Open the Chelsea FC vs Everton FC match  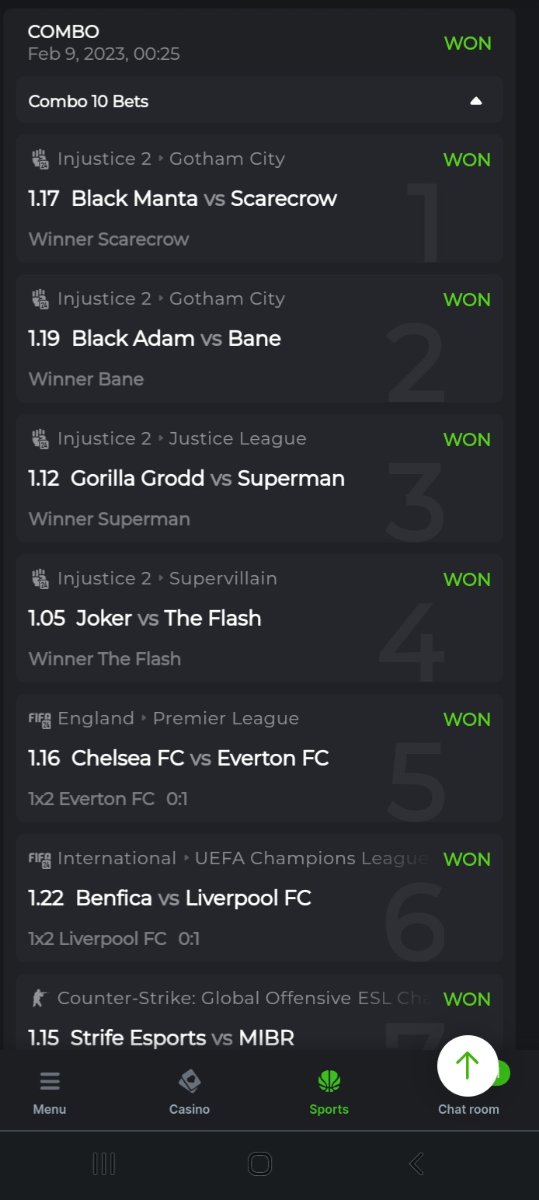[200, 758]
